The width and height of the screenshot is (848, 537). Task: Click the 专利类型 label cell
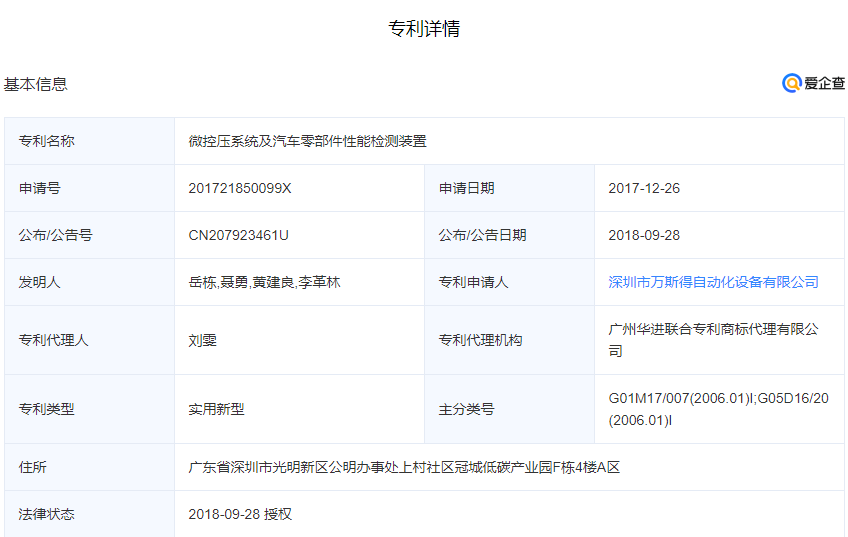click(89, 409)
